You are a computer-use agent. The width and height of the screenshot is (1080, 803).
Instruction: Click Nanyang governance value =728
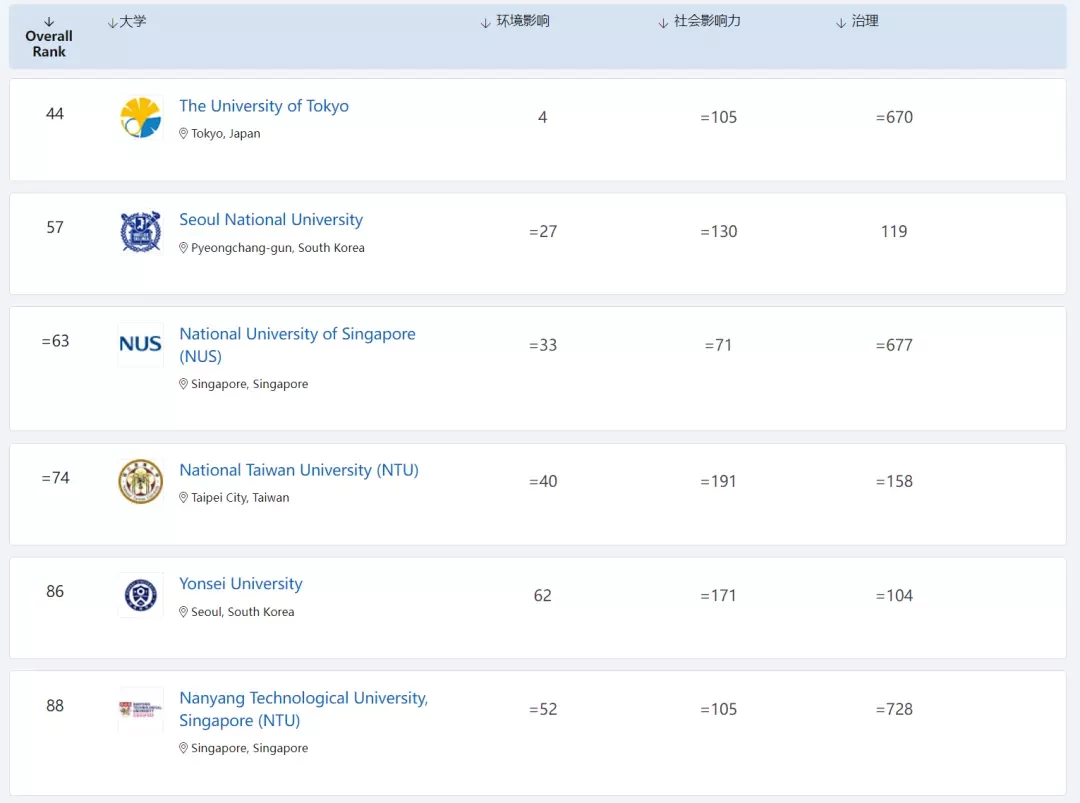(894, 709)
